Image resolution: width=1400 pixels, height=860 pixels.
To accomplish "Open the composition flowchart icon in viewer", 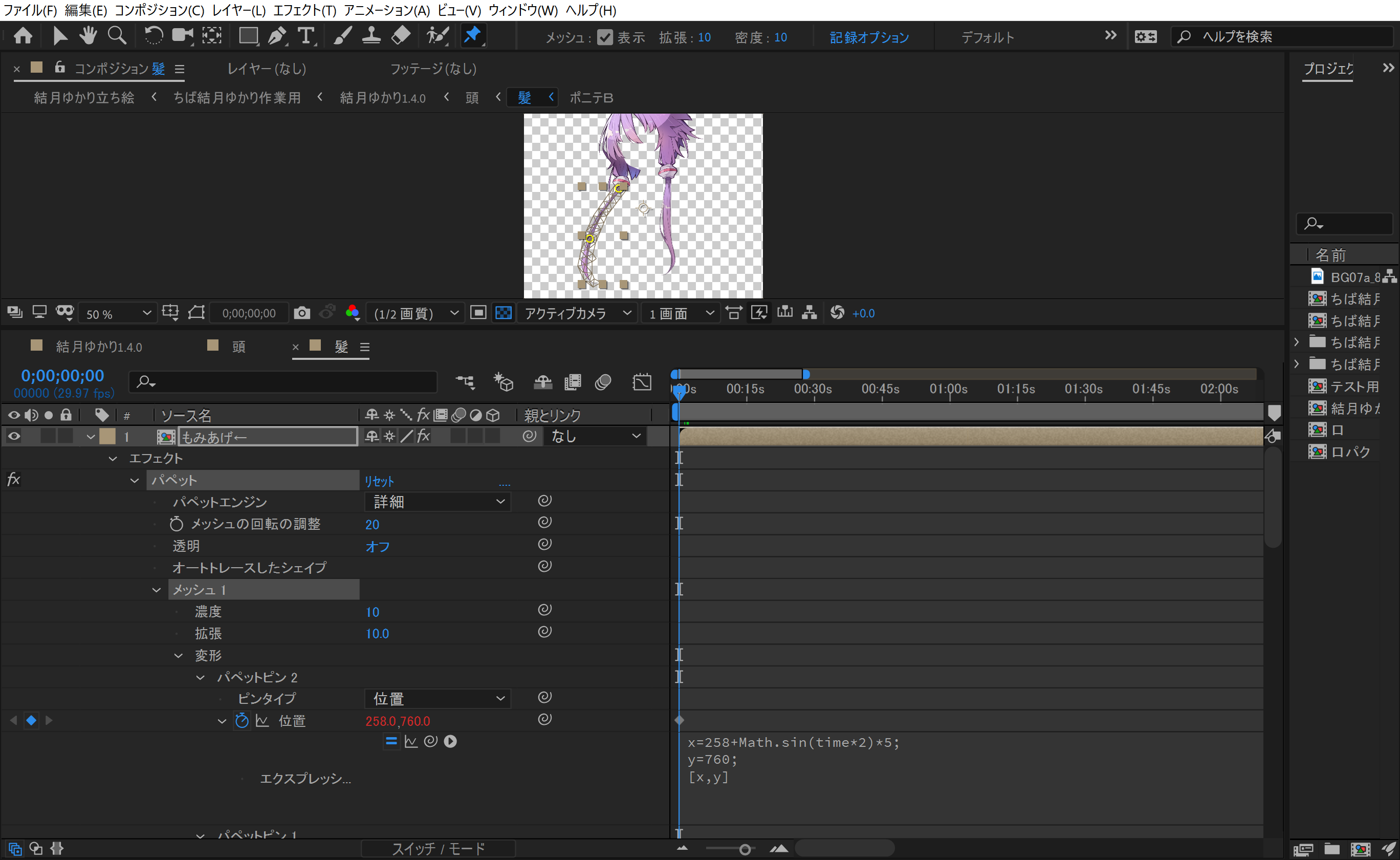I will (x=810, y=313).
